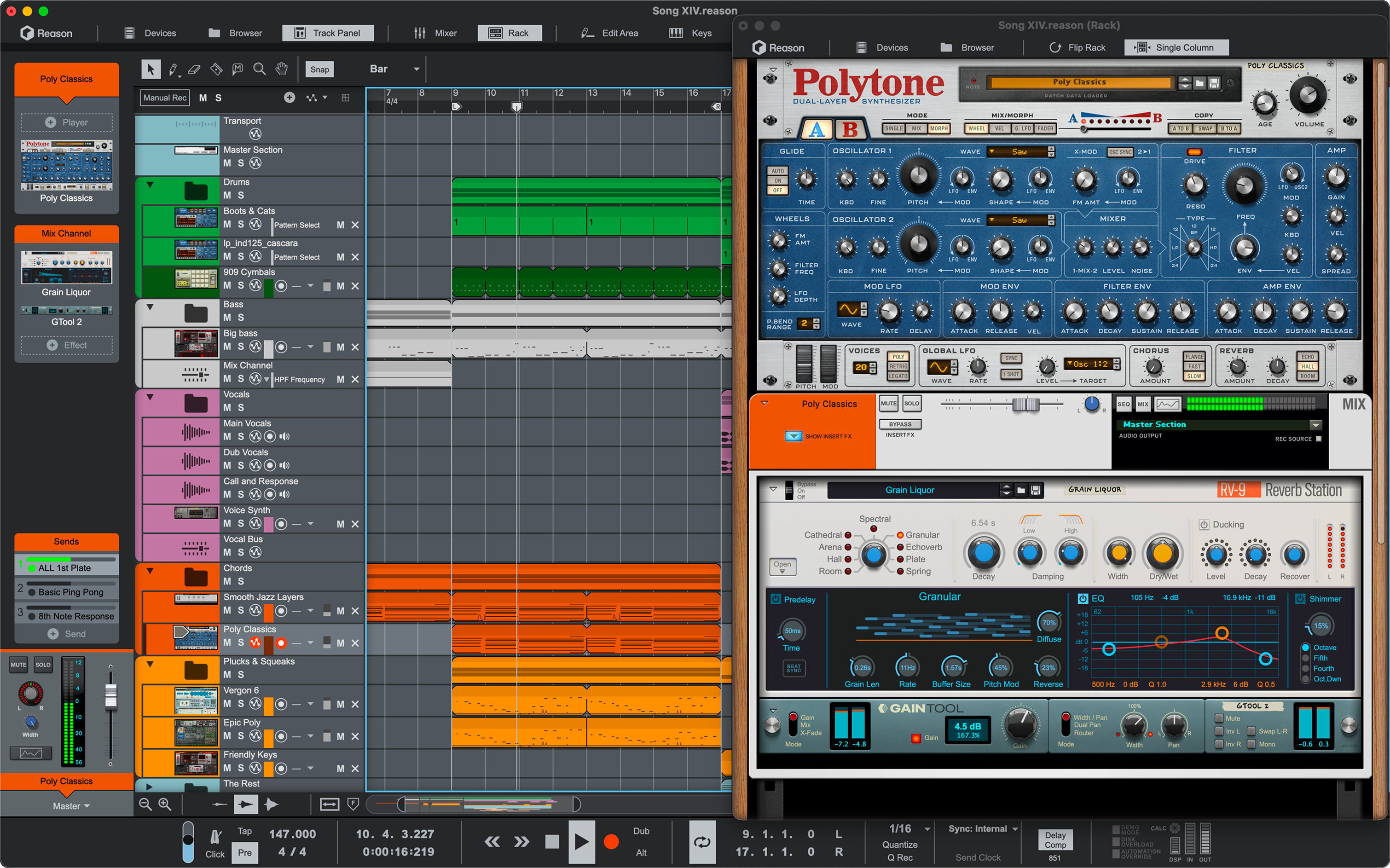1390x868 pixels.
Task: Select the Magnifying glass tool
Action: point(260,69)
